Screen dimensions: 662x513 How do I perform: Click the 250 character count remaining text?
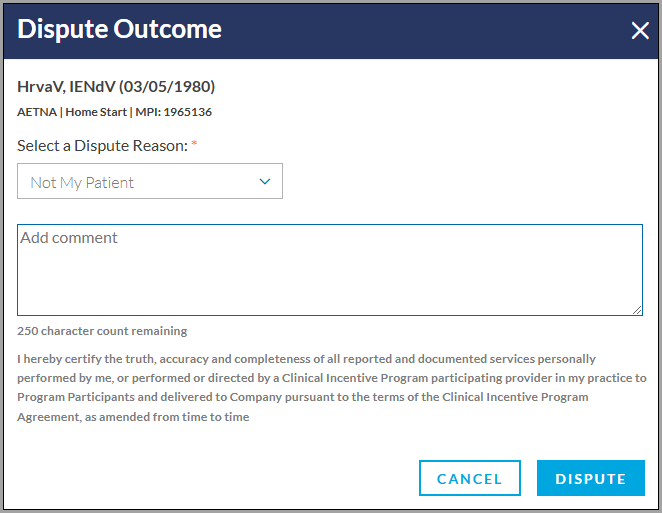coord(102,331)
